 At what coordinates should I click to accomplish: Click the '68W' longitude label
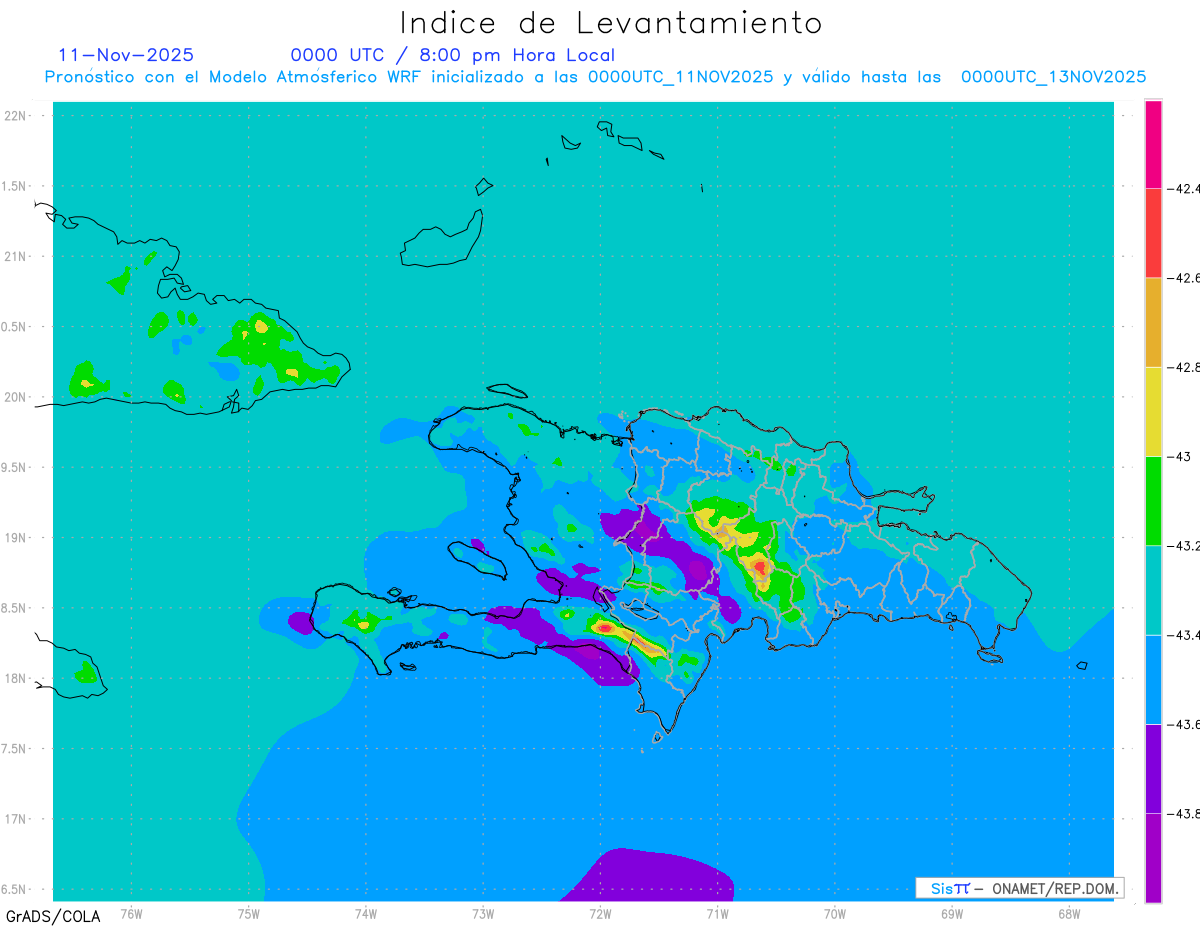(1068, 913)
